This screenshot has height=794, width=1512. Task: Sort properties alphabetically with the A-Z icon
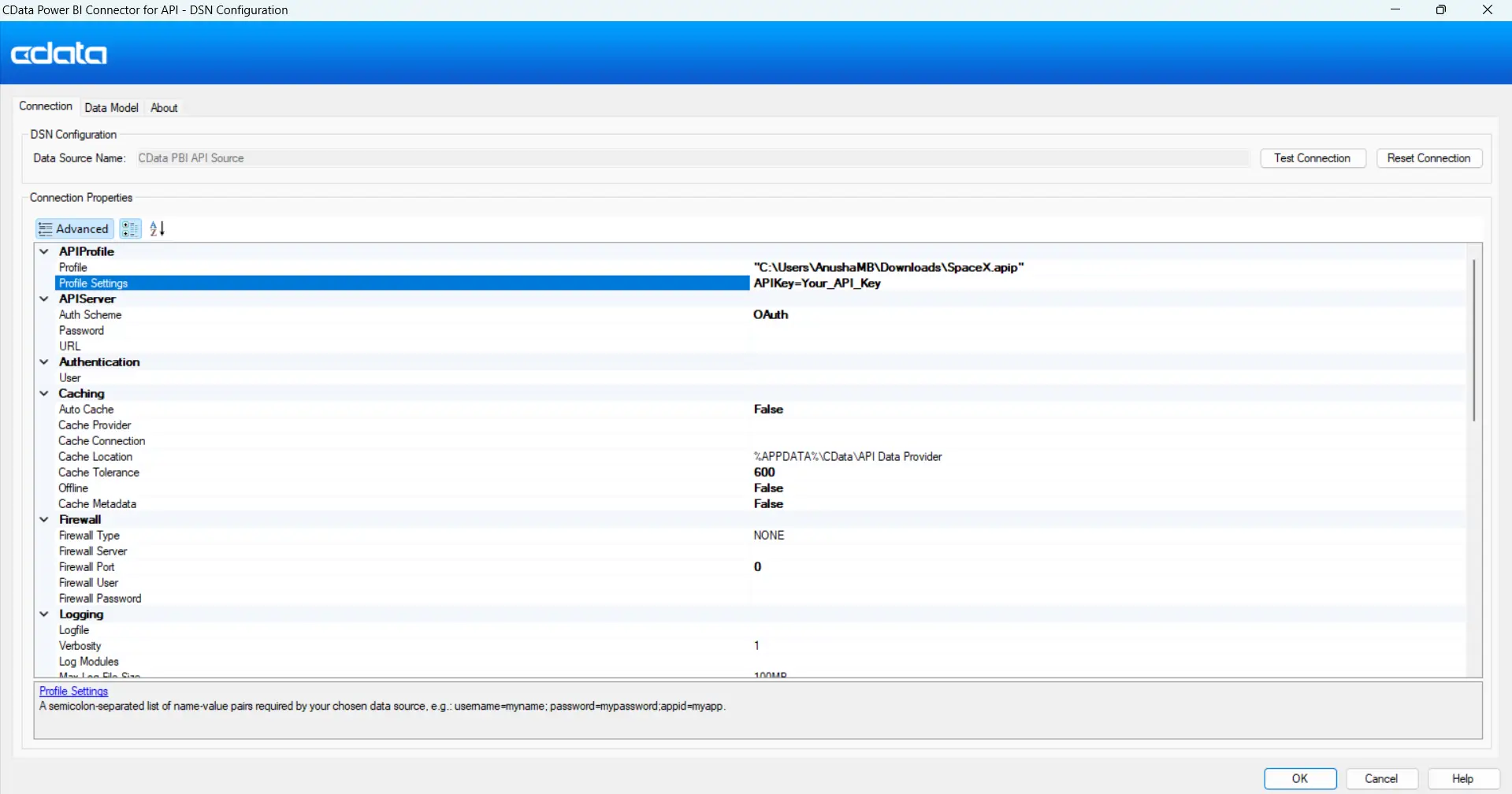(157, 228)
